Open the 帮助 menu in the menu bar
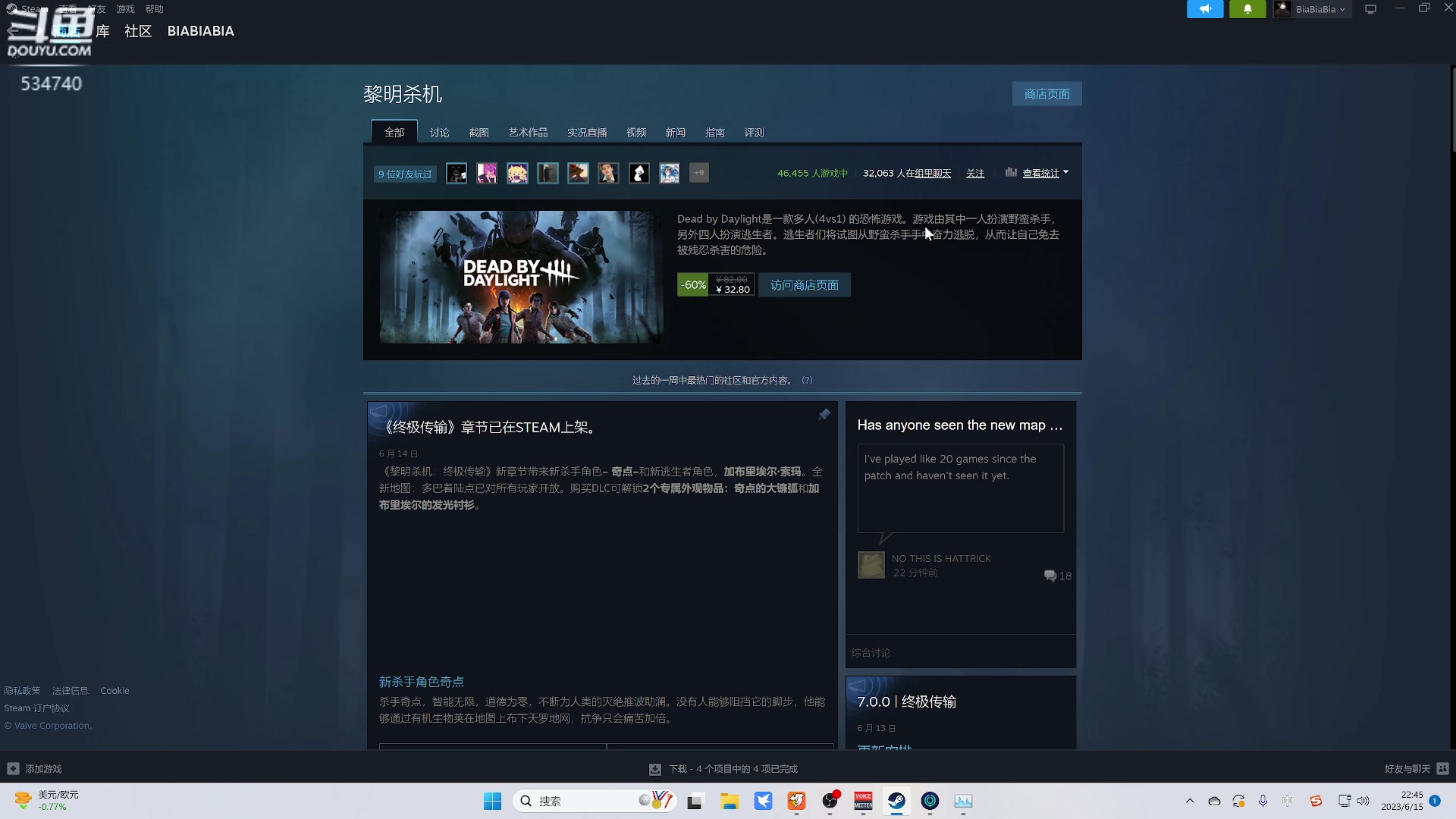This screenshot has height=819, width=1456. point(154,9)
